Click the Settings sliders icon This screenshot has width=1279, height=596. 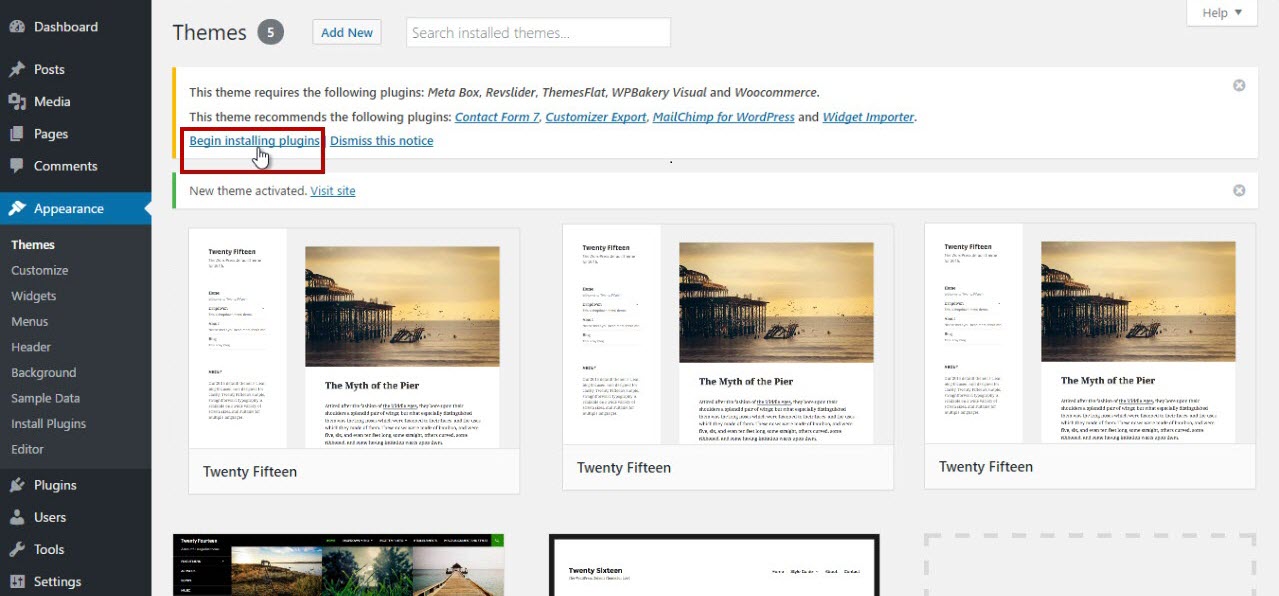(x=17, y=581)
